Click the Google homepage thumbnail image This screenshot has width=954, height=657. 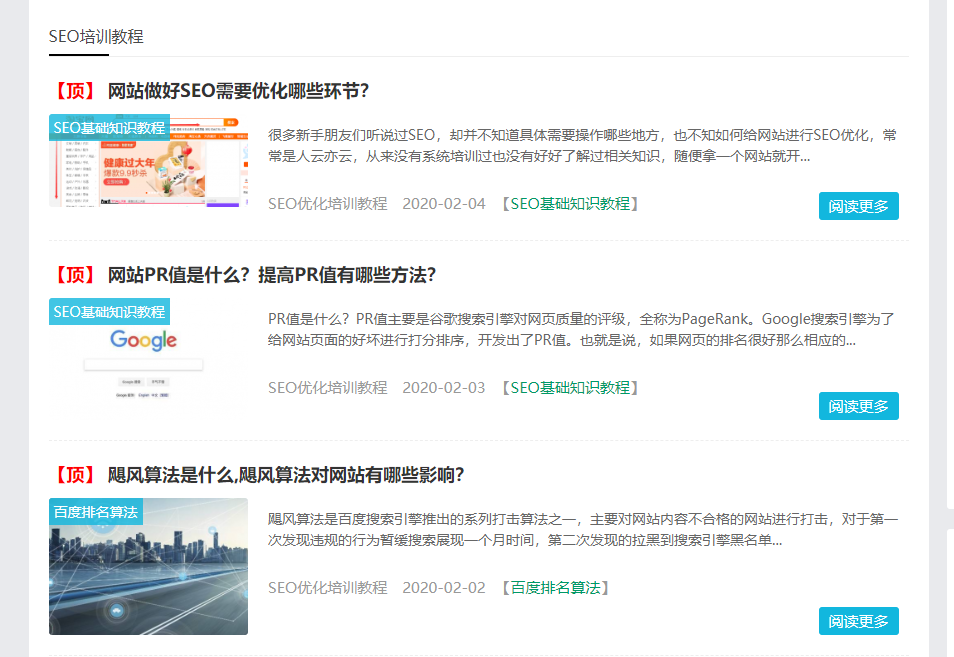click(x=148, y=360)
